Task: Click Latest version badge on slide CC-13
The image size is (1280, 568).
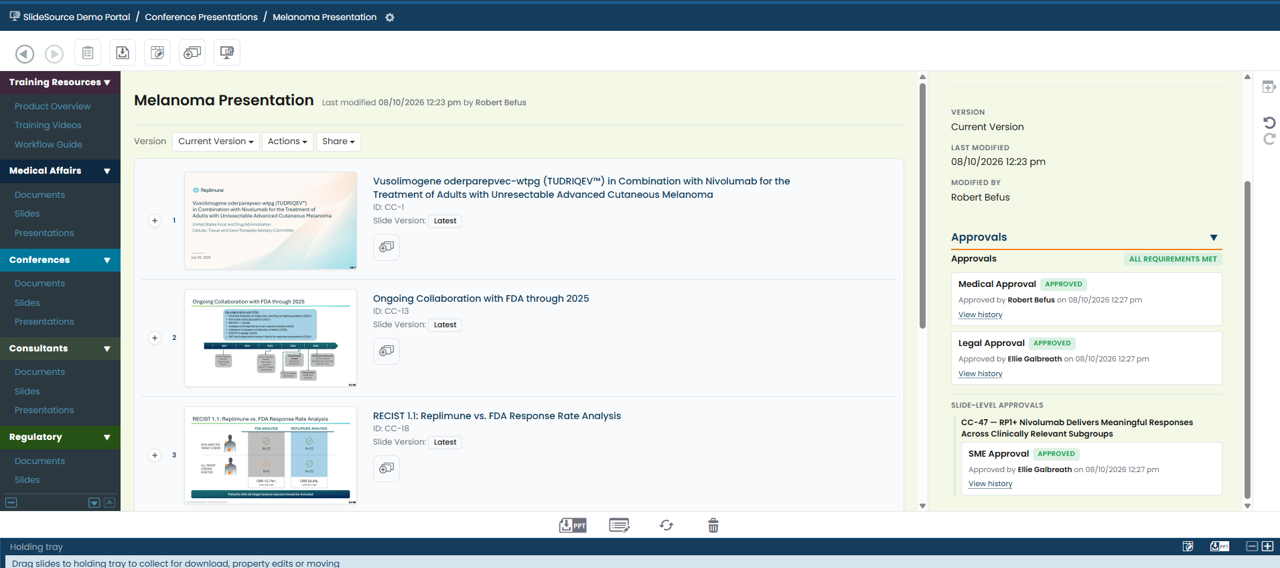Action: coord(445,325)
